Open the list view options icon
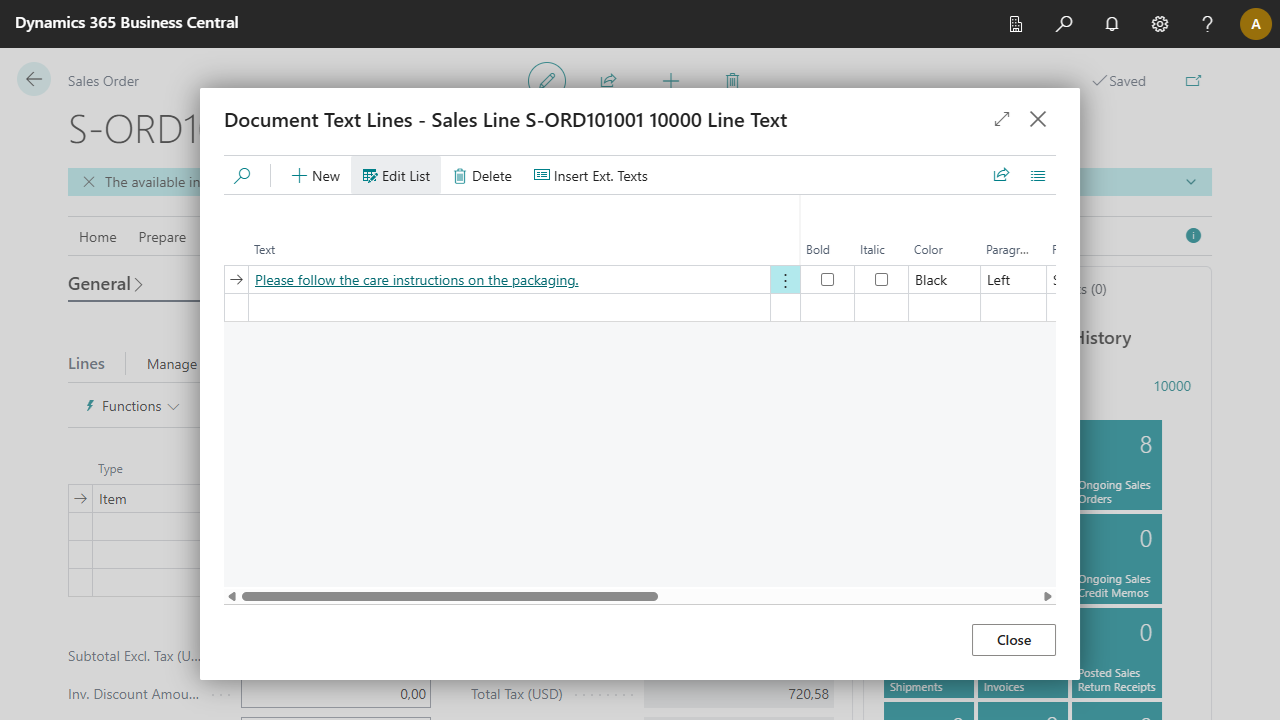The width and height of the screenshot is (1280, 720). click(x=1038, y=176)
